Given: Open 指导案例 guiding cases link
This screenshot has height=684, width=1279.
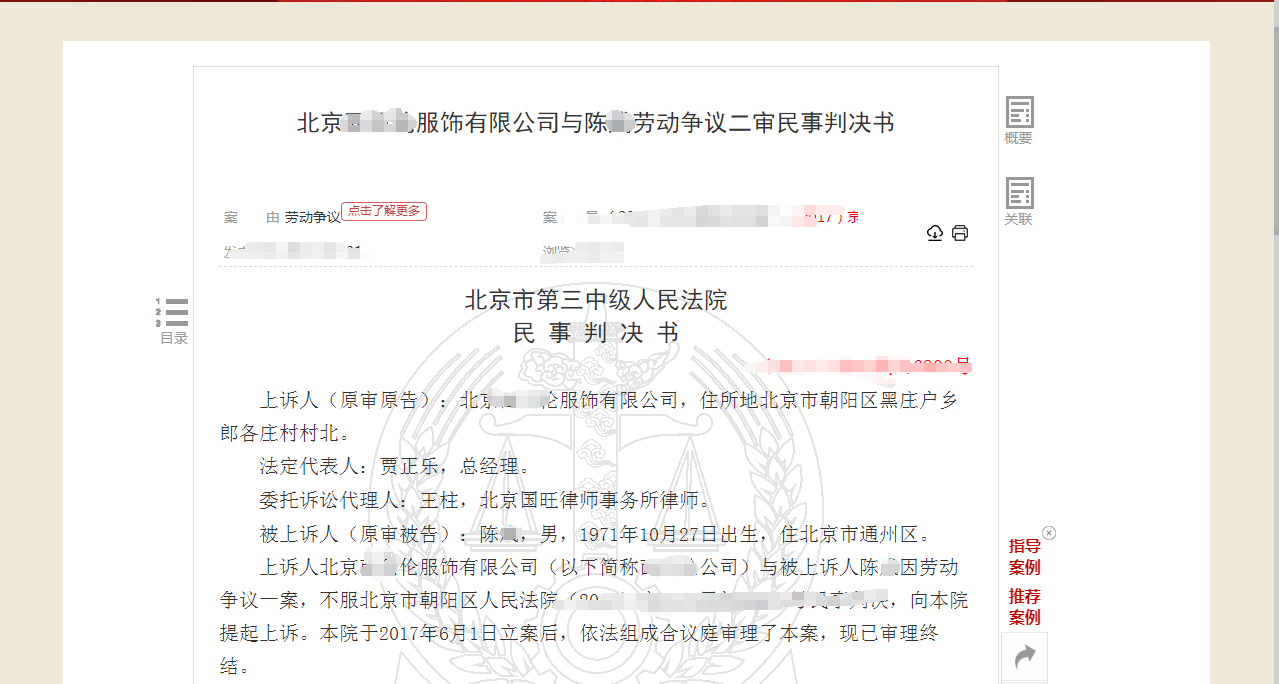Looking at the screenshot, I should tap(1024, 557).
